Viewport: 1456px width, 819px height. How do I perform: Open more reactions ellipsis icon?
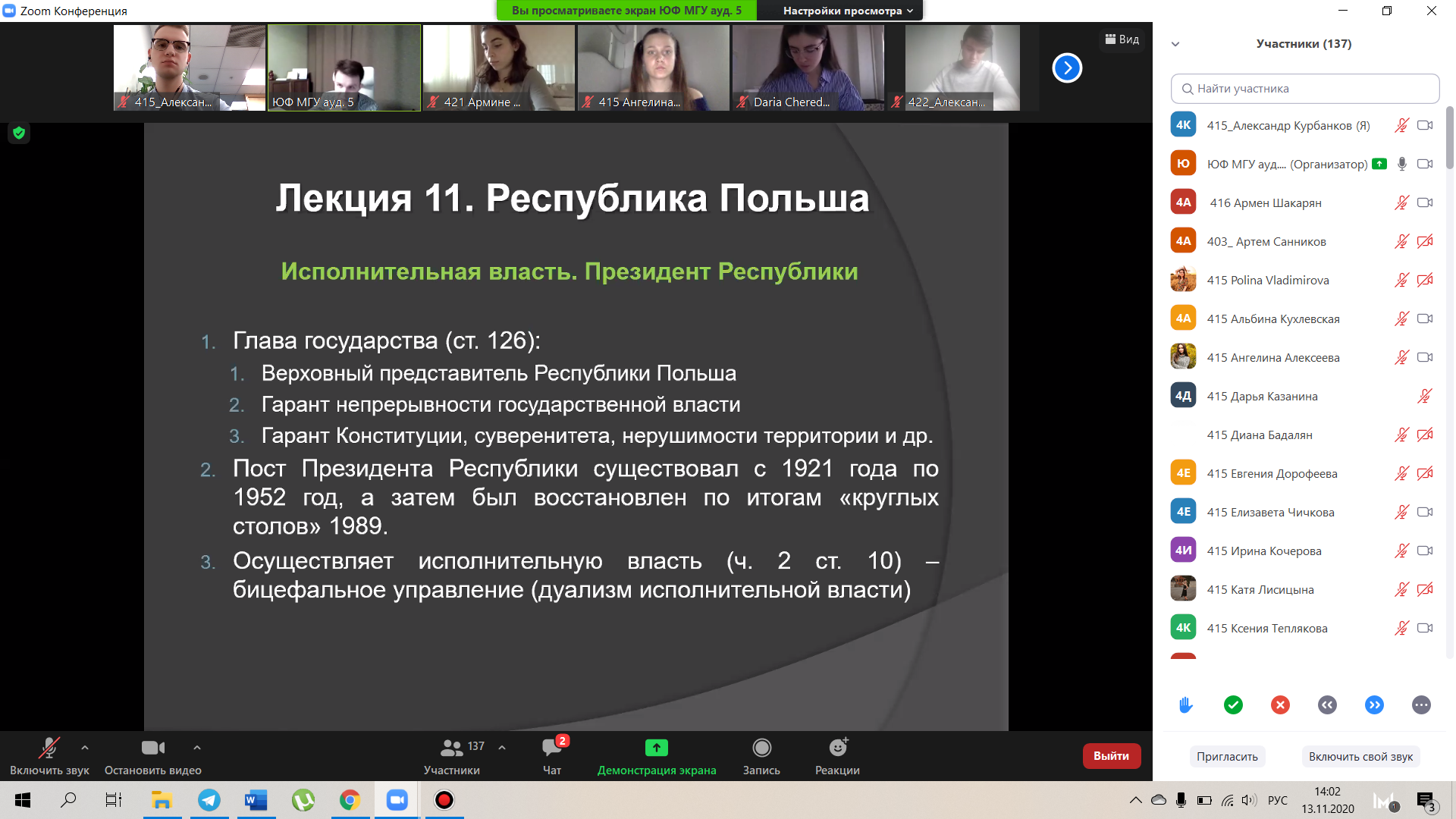coord(1421,705)
